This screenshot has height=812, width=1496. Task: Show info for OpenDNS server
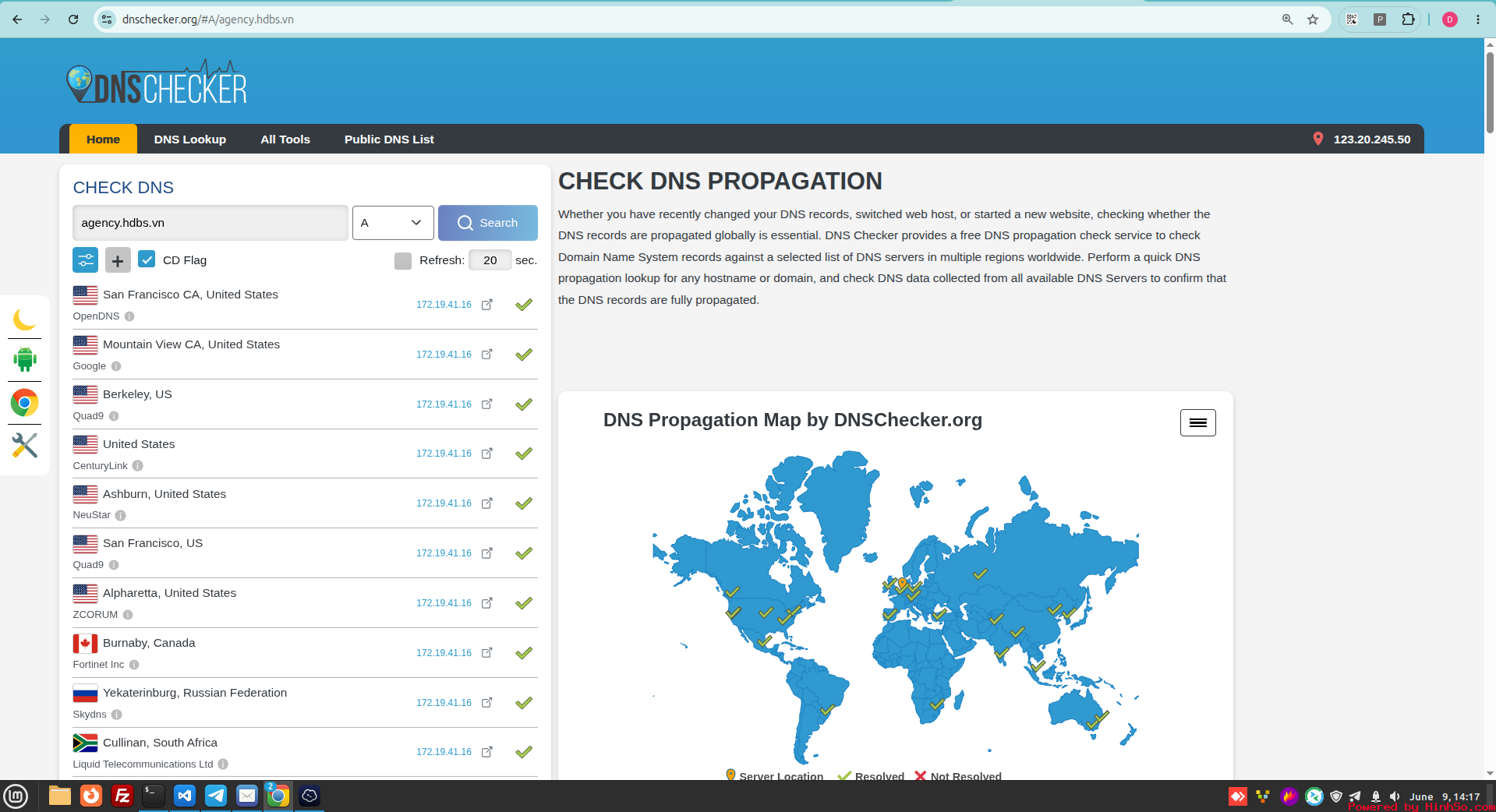[129, 316]
